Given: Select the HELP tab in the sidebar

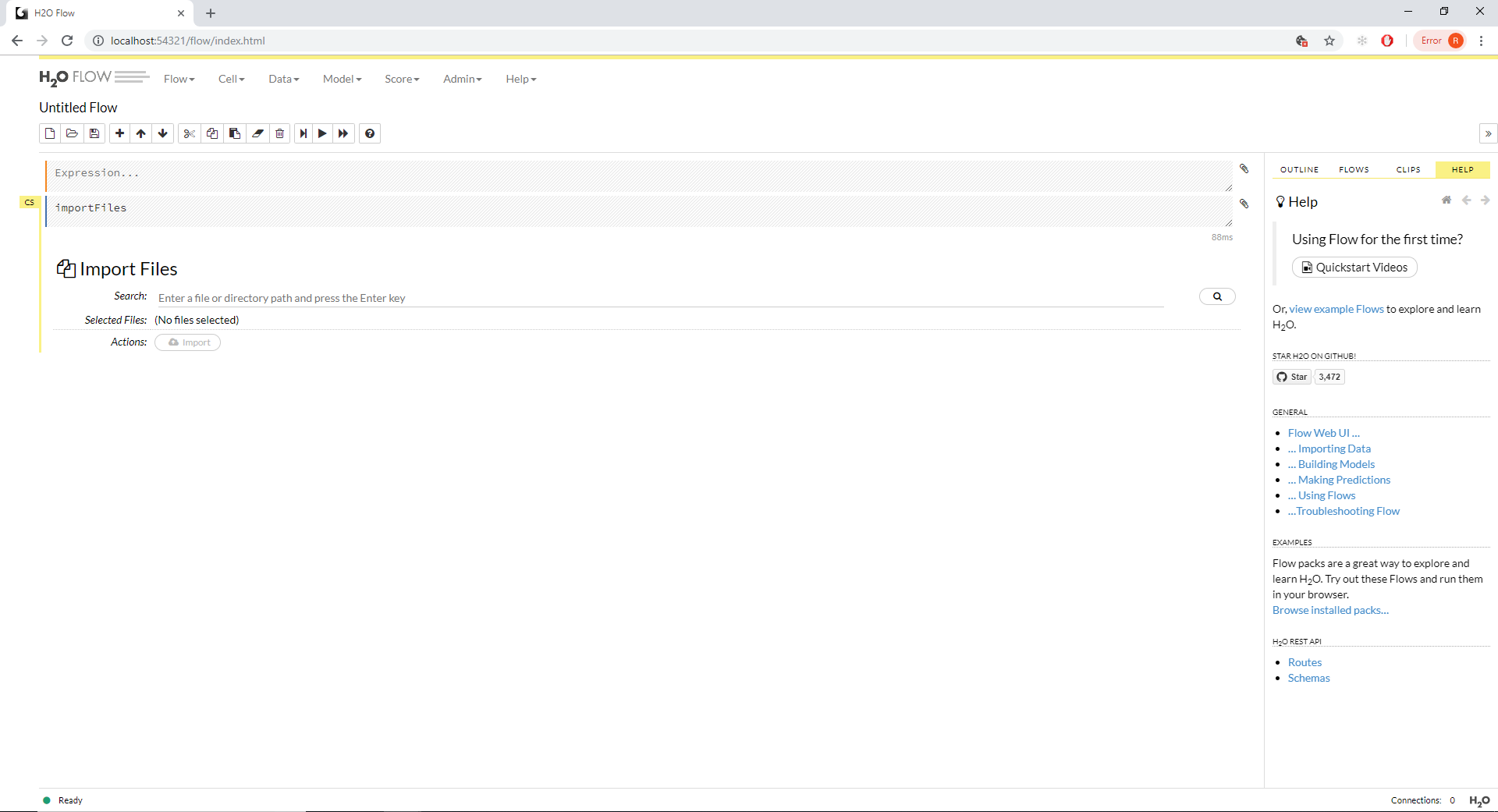Looking at the screenshot, I should (1463, 169).
